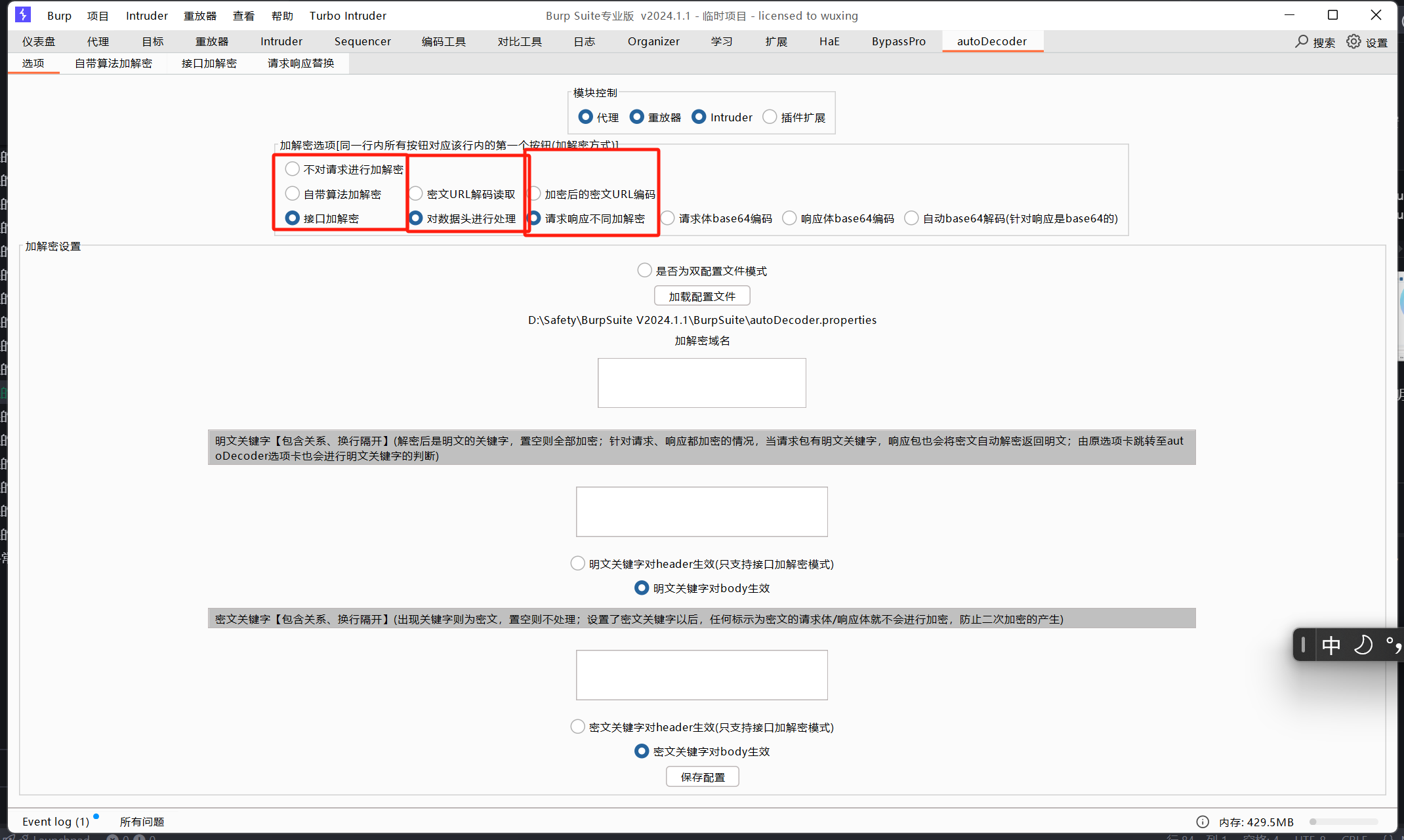Open the 重放器 menu in the menu bar

pos(200,15)
